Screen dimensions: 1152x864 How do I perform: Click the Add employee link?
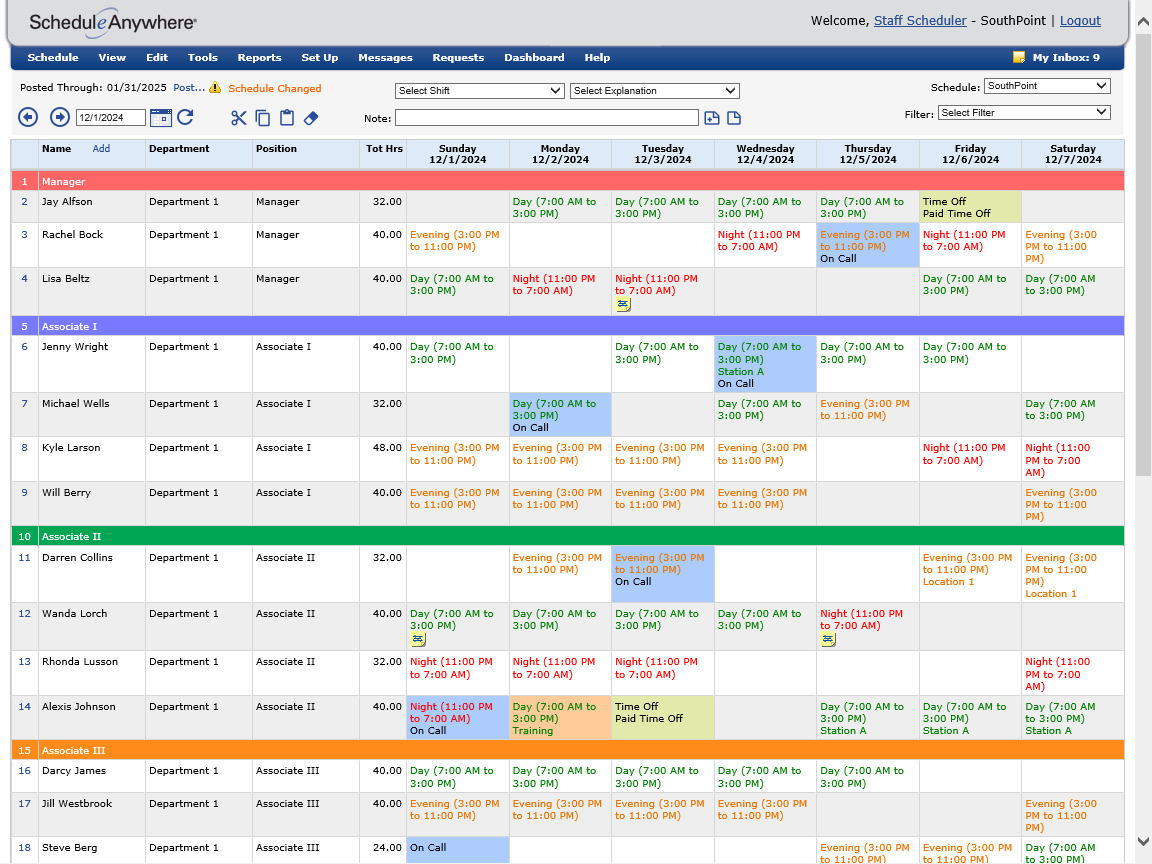tap(101, 149)
